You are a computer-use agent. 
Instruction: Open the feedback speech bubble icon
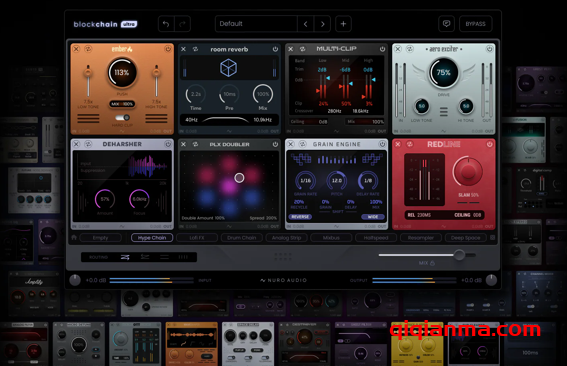tap(447, 24)
